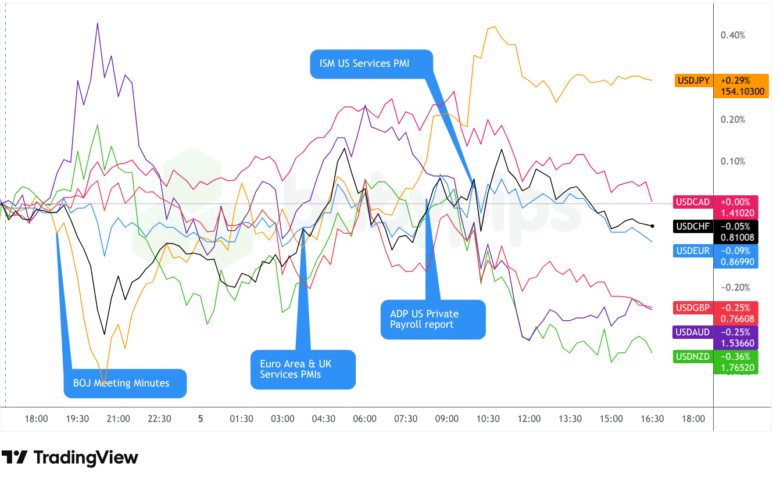Screen dimensions: 780x483
Task: Select the black USDCHF symbol label
Action: [x=693, y=226]
